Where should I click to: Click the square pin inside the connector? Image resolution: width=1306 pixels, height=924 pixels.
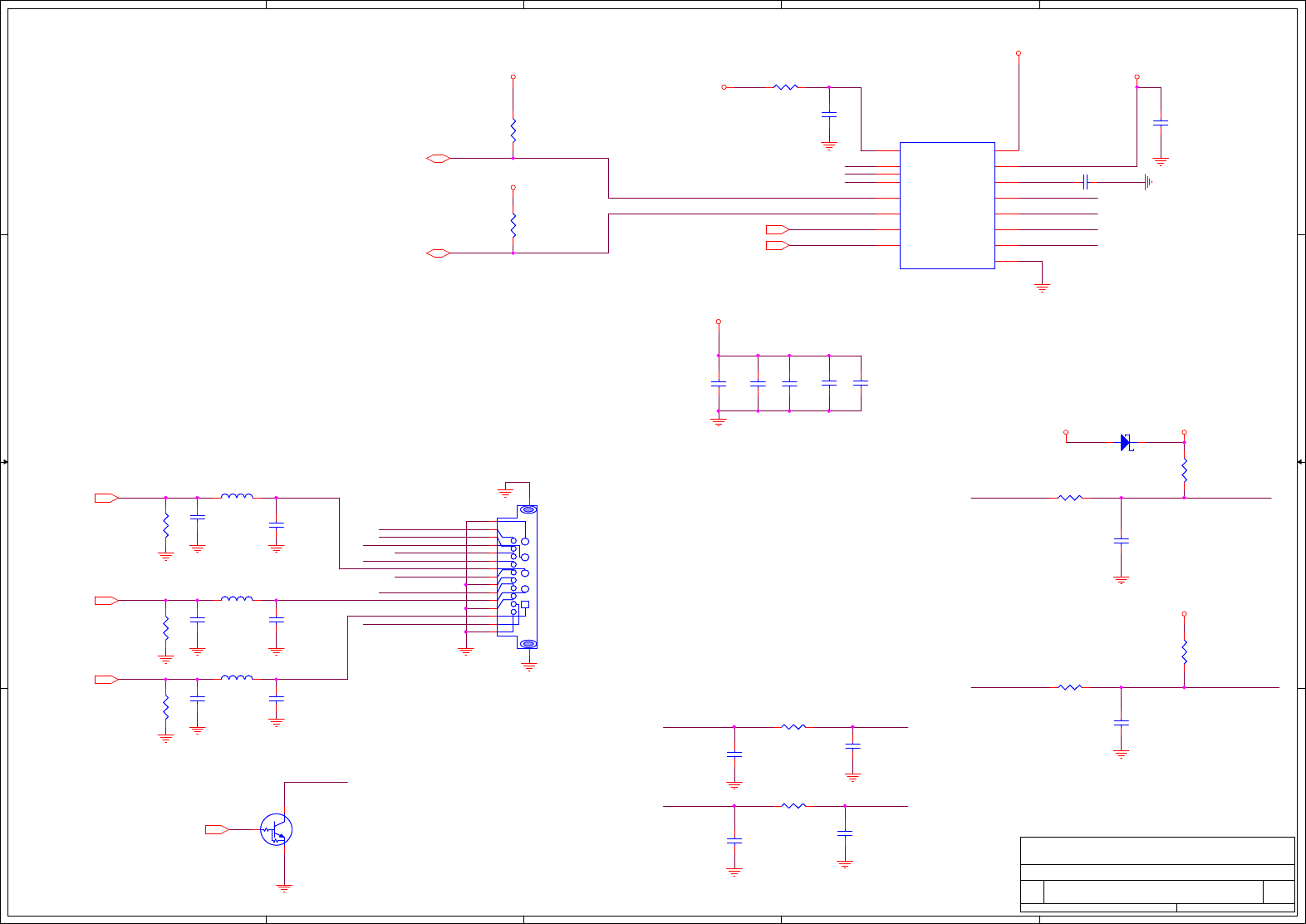[x=524, y=605]
